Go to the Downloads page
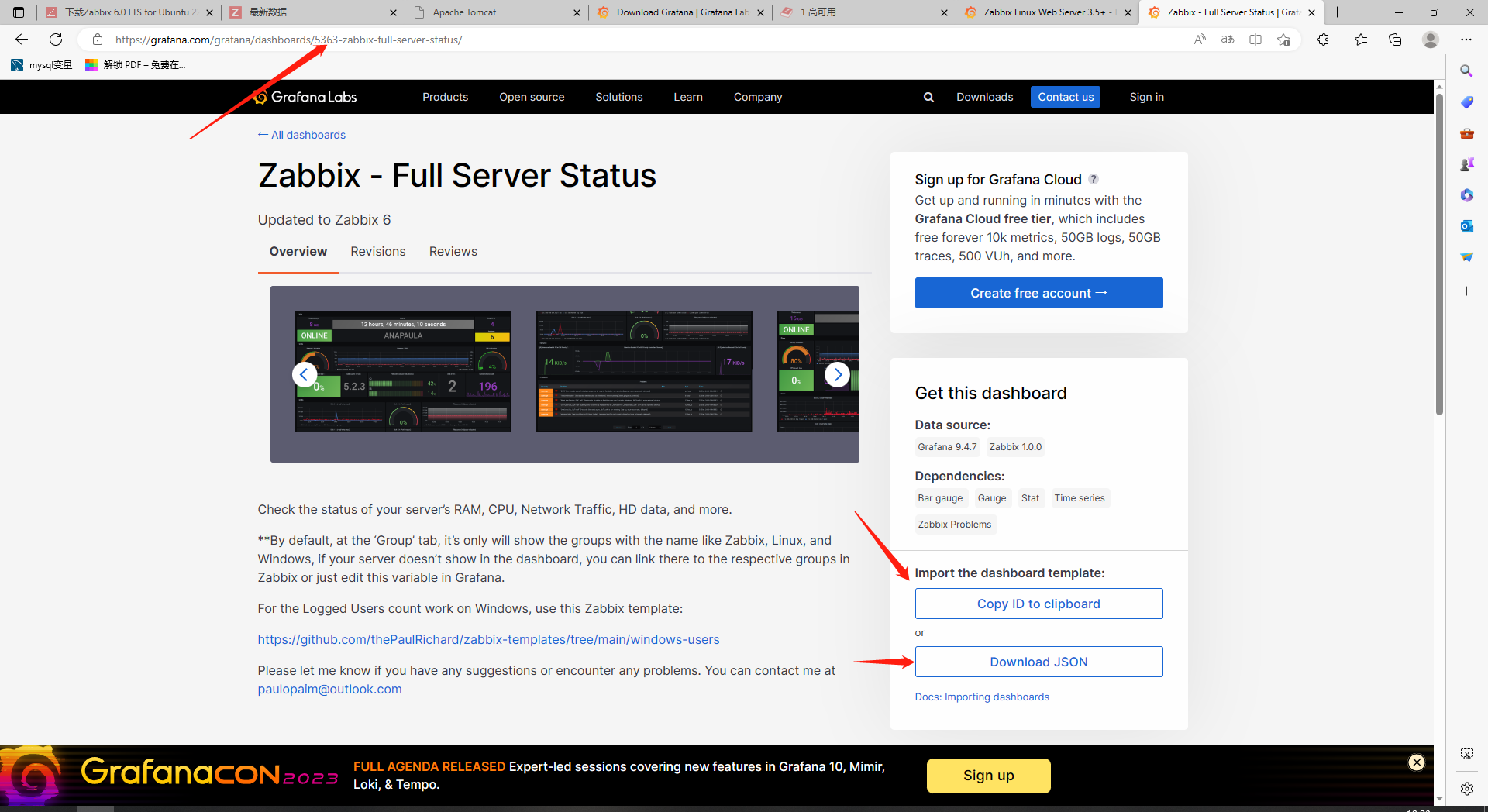 tap(985, 97)
